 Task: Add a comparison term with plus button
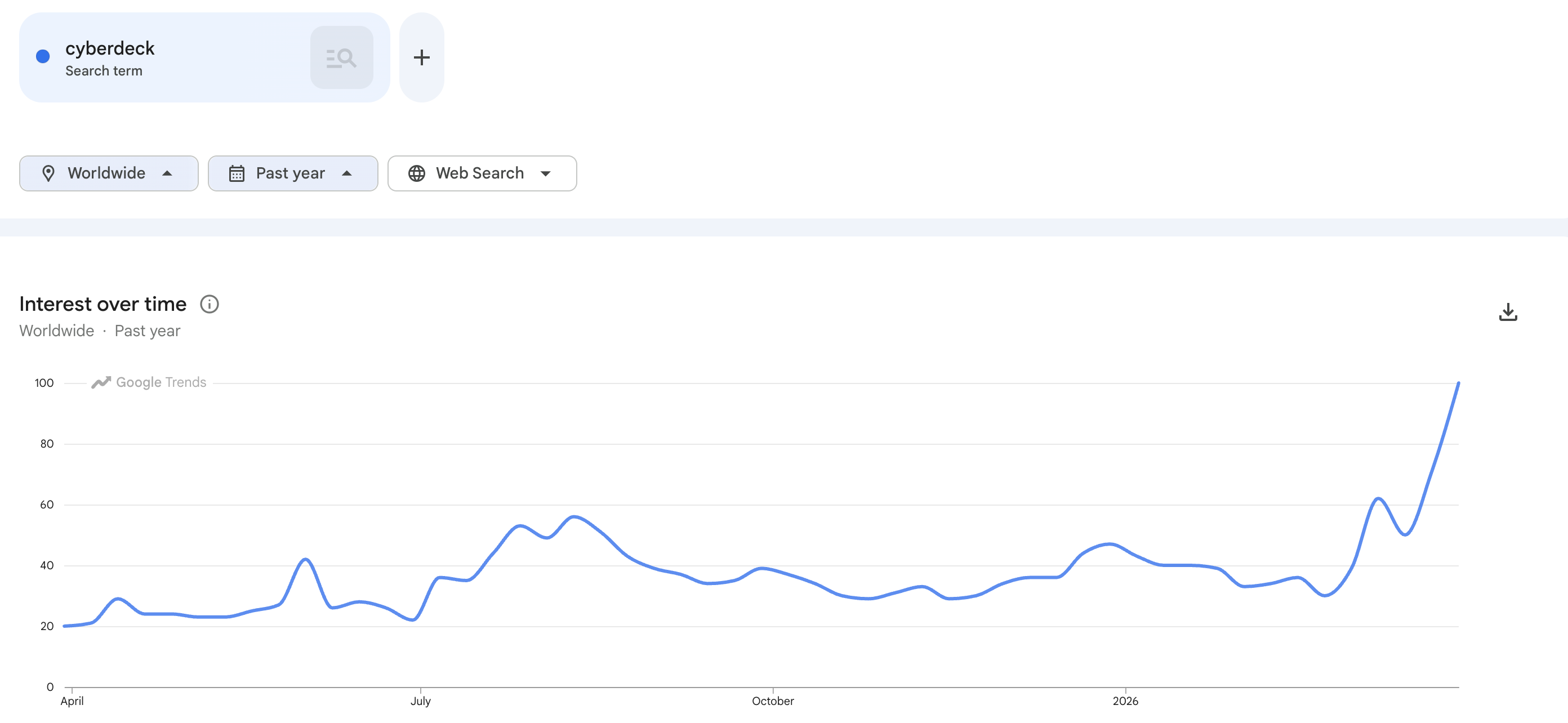pos(421,58)
